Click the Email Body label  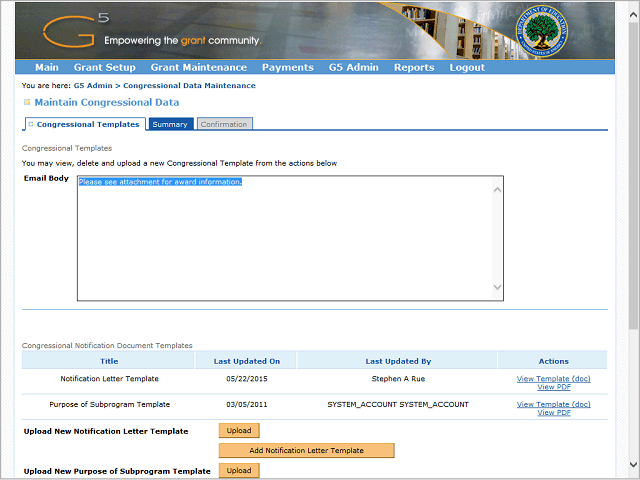[46, 178]
